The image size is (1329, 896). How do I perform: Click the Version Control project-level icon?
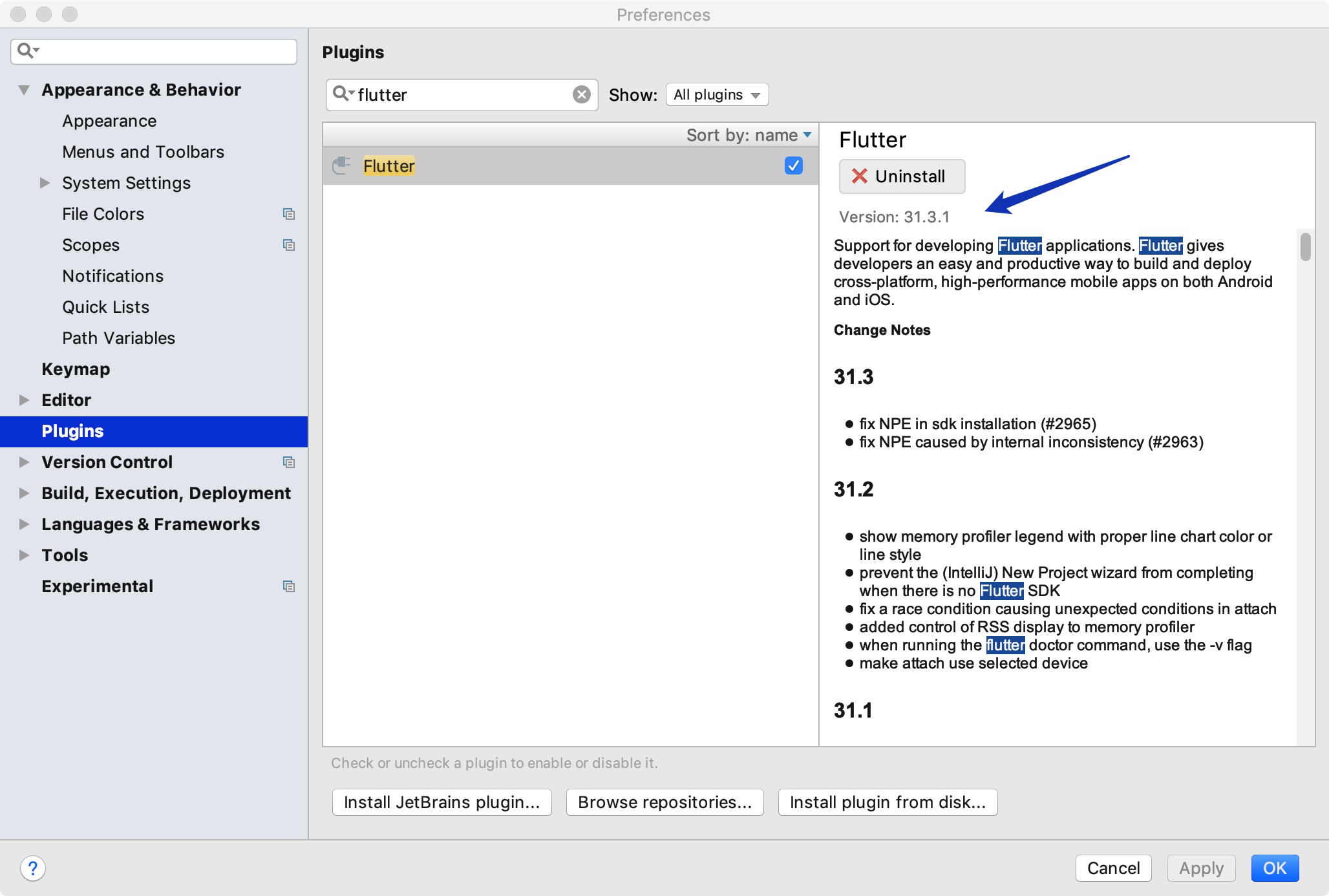[x=289, y=462]
